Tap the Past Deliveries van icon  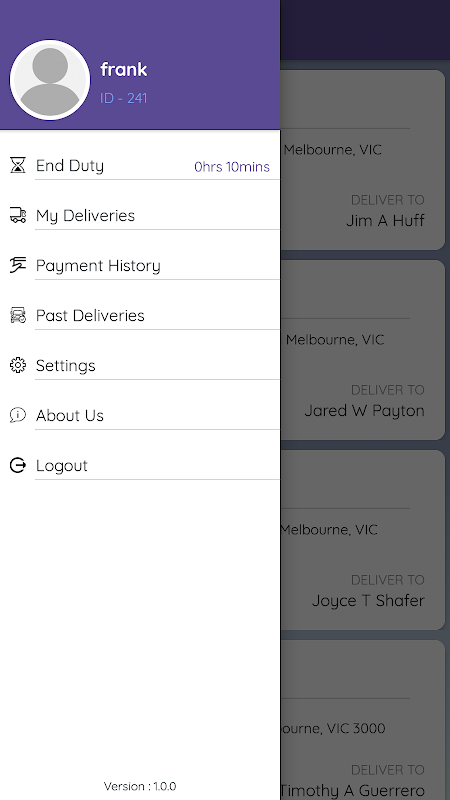(x=18, y=315)
